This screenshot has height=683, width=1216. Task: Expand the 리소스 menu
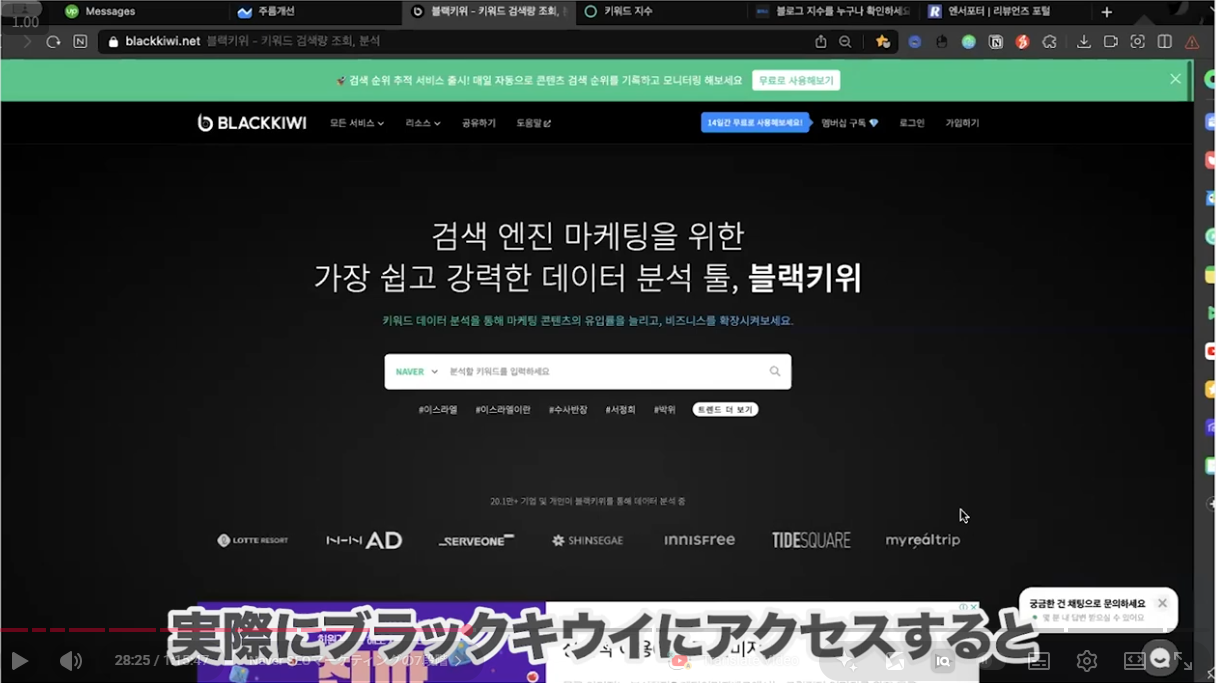tap(422, 123)
